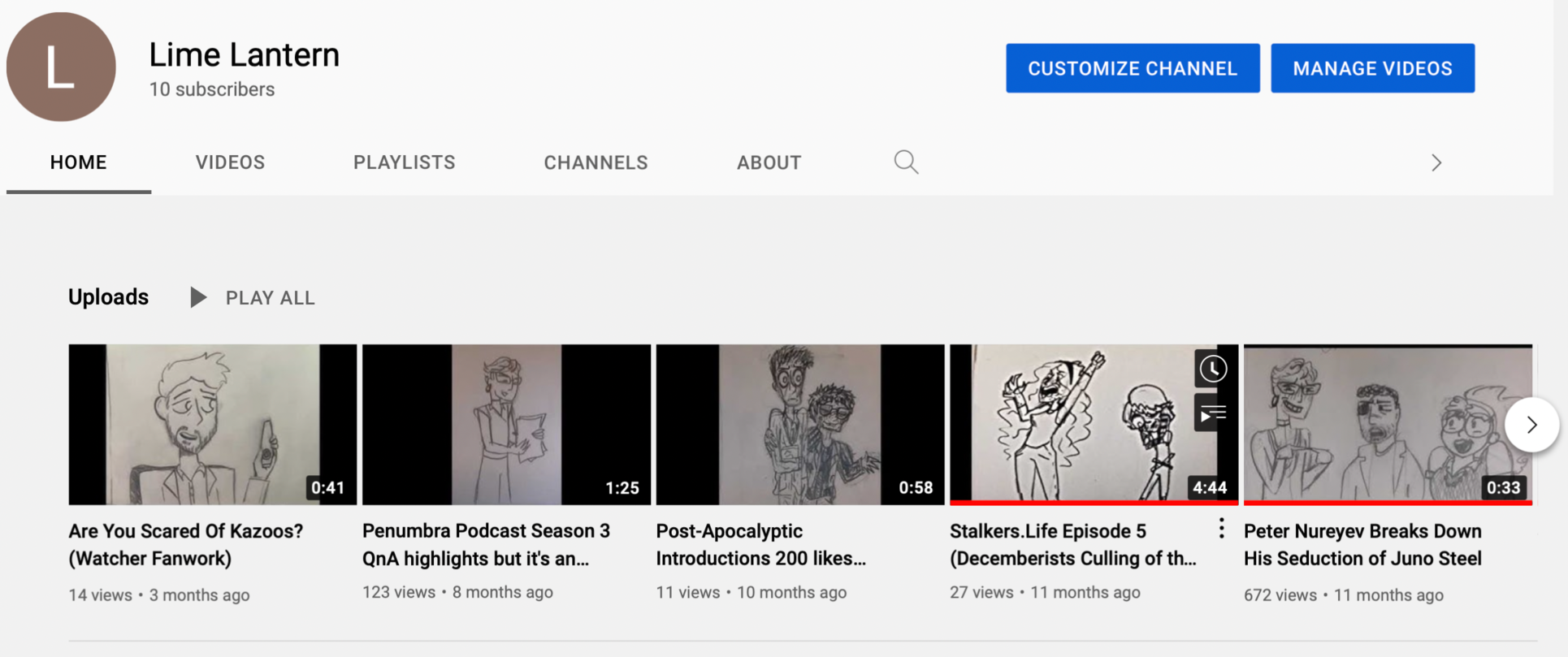Open Penumbra Podcast Season 3 video title
1568x657 pixels.
(x=486, y=544)
